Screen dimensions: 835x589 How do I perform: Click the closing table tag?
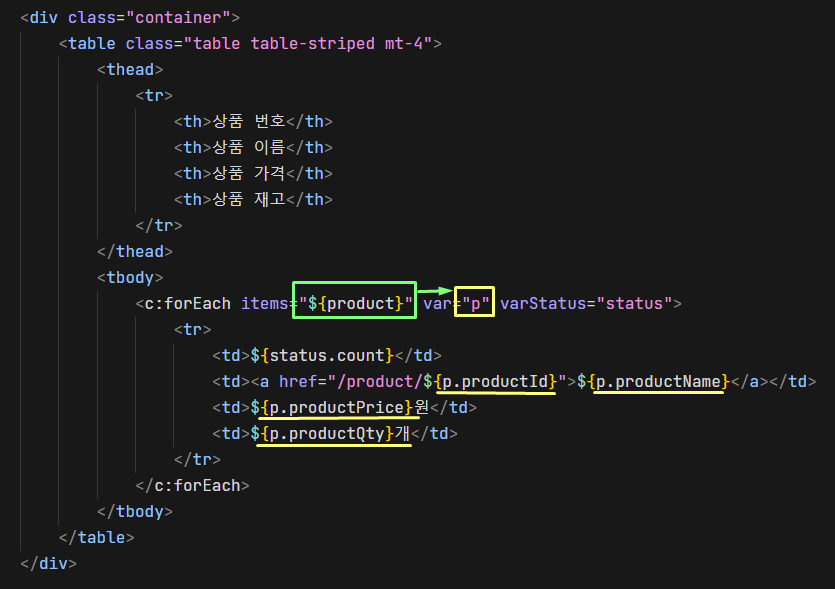pos(96,537)
